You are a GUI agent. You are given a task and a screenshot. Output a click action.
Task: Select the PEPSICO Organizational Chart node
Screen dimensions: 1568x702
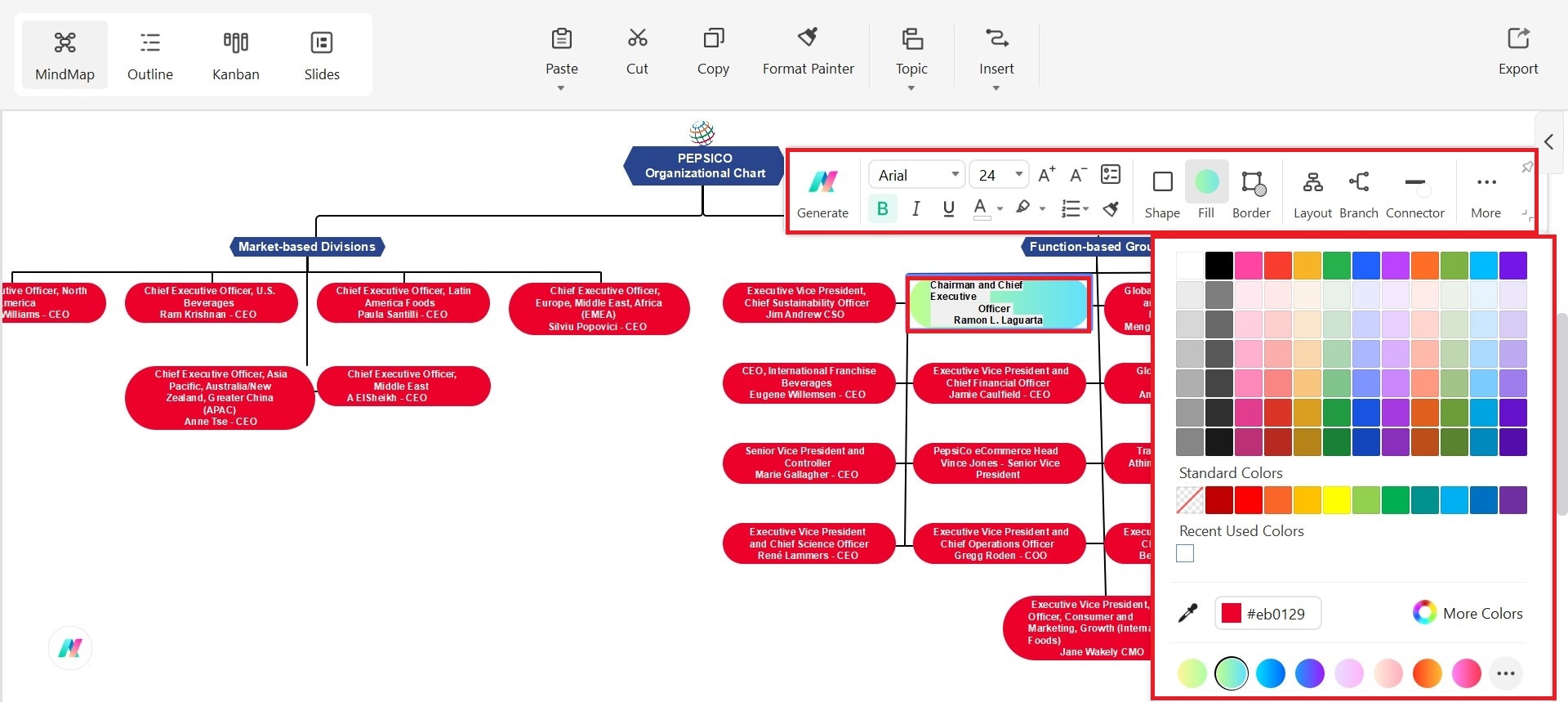click(705, 166)
